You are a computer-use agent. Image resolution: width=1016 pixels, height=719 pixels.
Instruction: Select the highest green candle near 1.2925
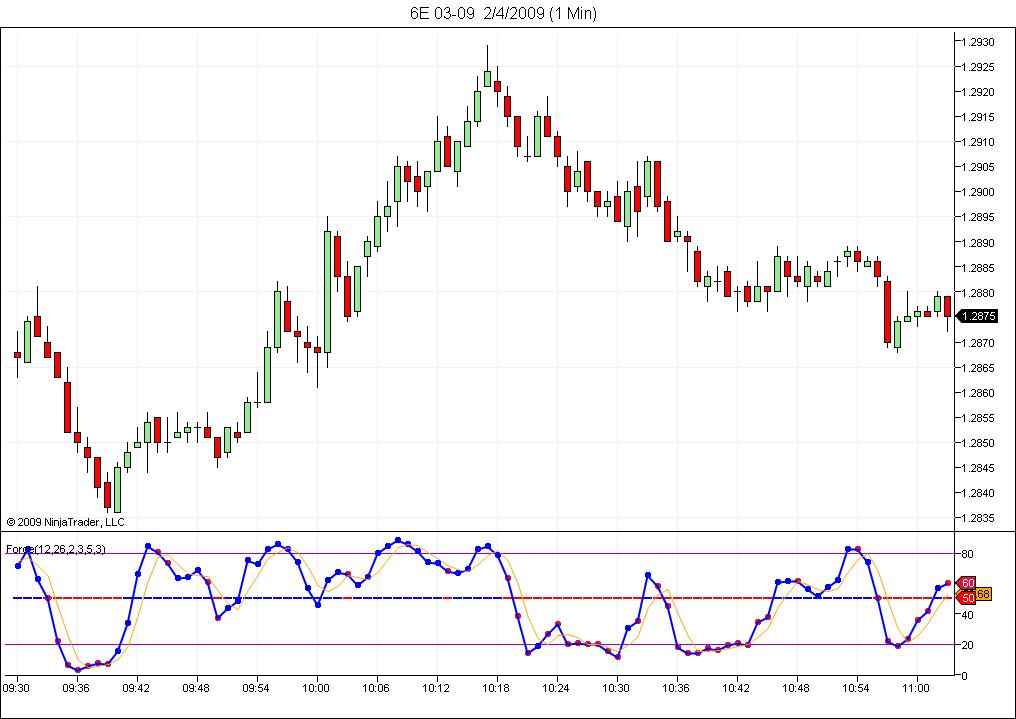point(487,78)
